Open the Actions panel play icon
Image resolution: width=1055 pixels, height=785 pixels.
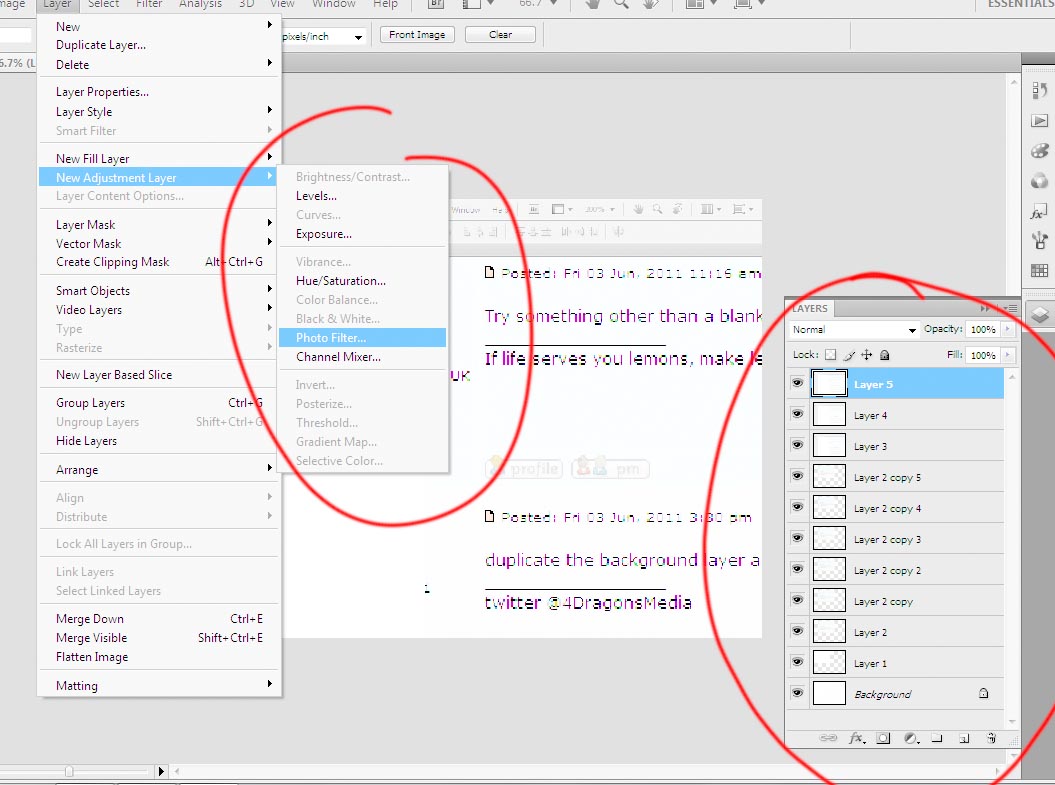(x=1039, y=122)
